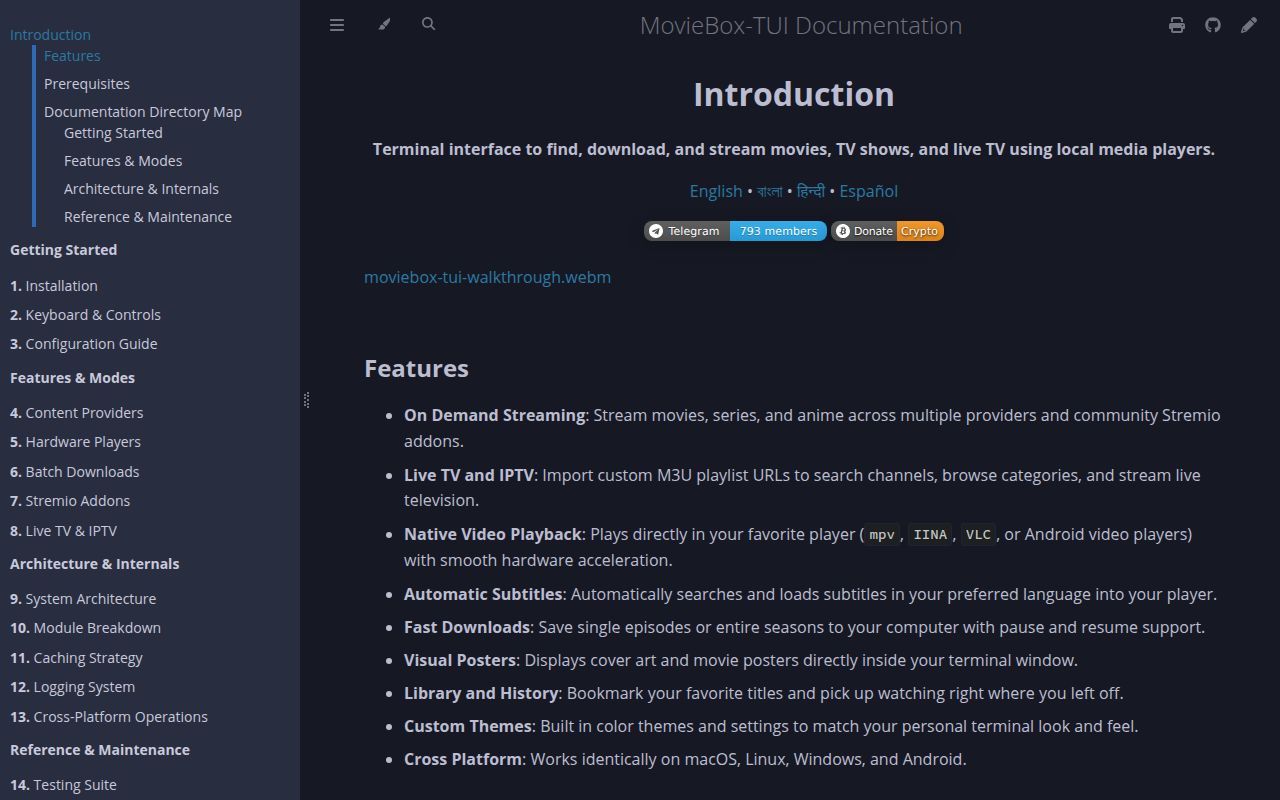Image resolution: width=1280 pixels, height=800 pixels.
Task: Select Getting Started under Directory Map
Action: [113, 133]
